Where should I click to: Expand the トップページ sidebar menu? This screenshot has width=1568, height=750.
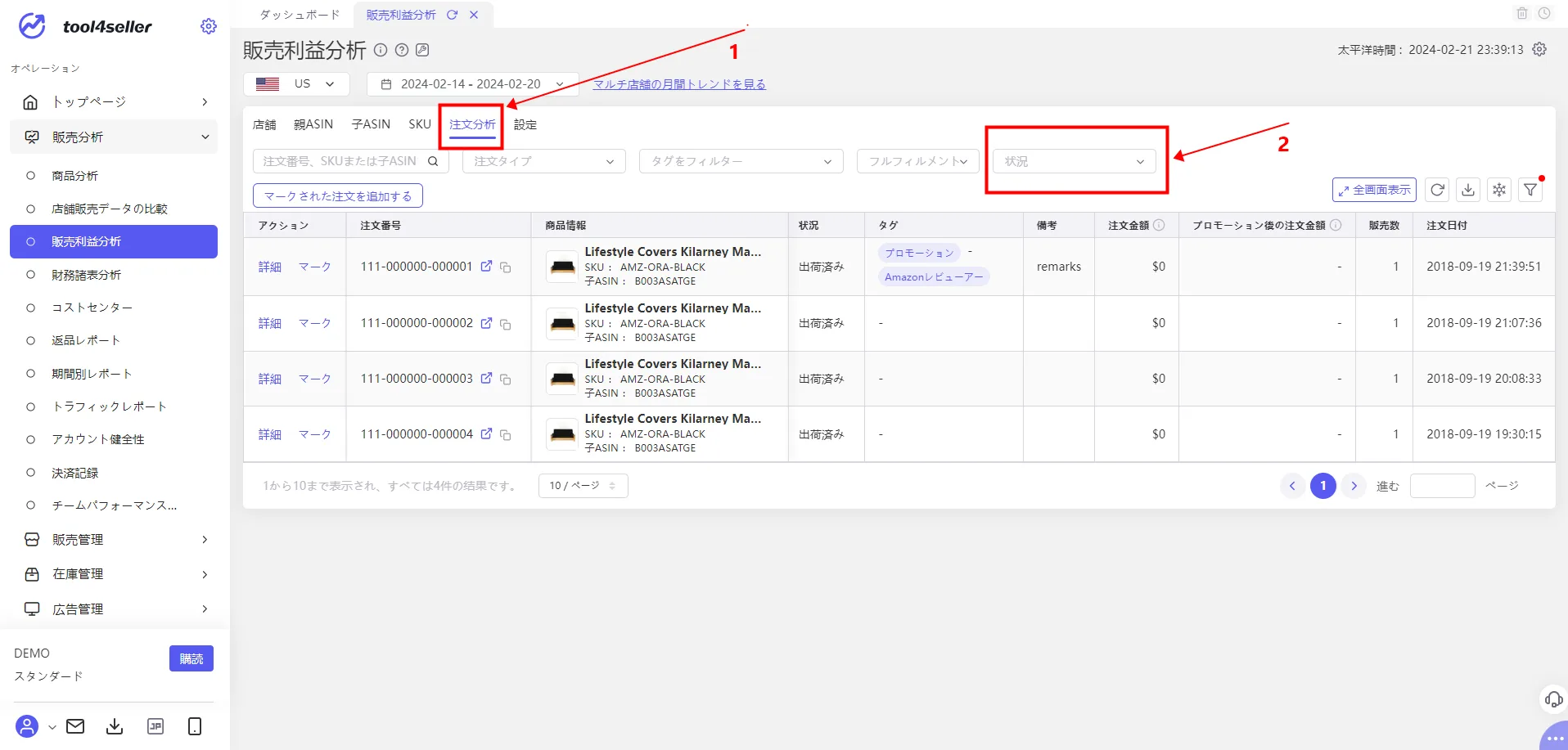[x=114, y=101]
